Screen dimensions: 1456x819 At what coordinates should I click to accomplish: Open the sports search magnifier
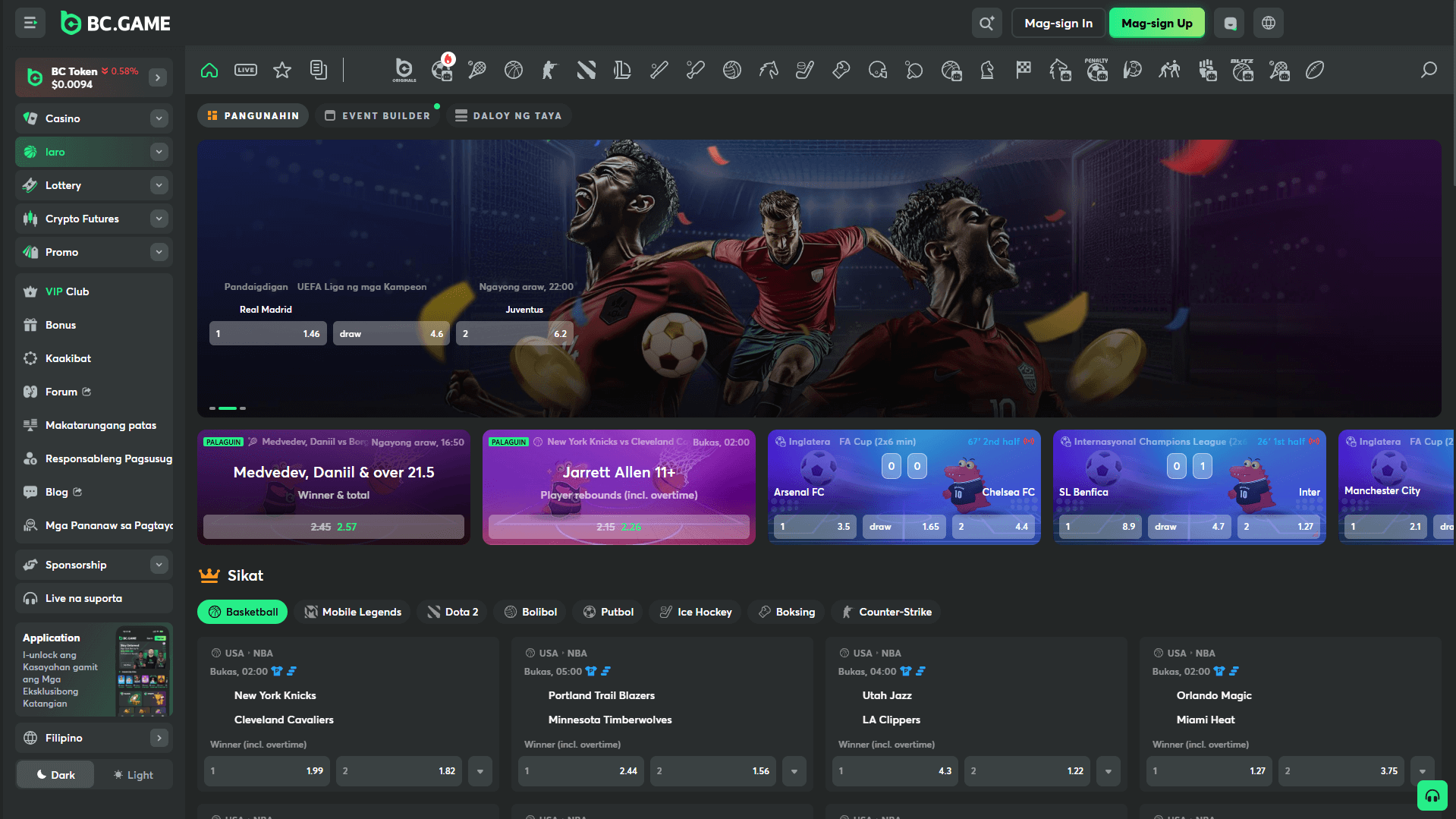(x=1429, y=70)
